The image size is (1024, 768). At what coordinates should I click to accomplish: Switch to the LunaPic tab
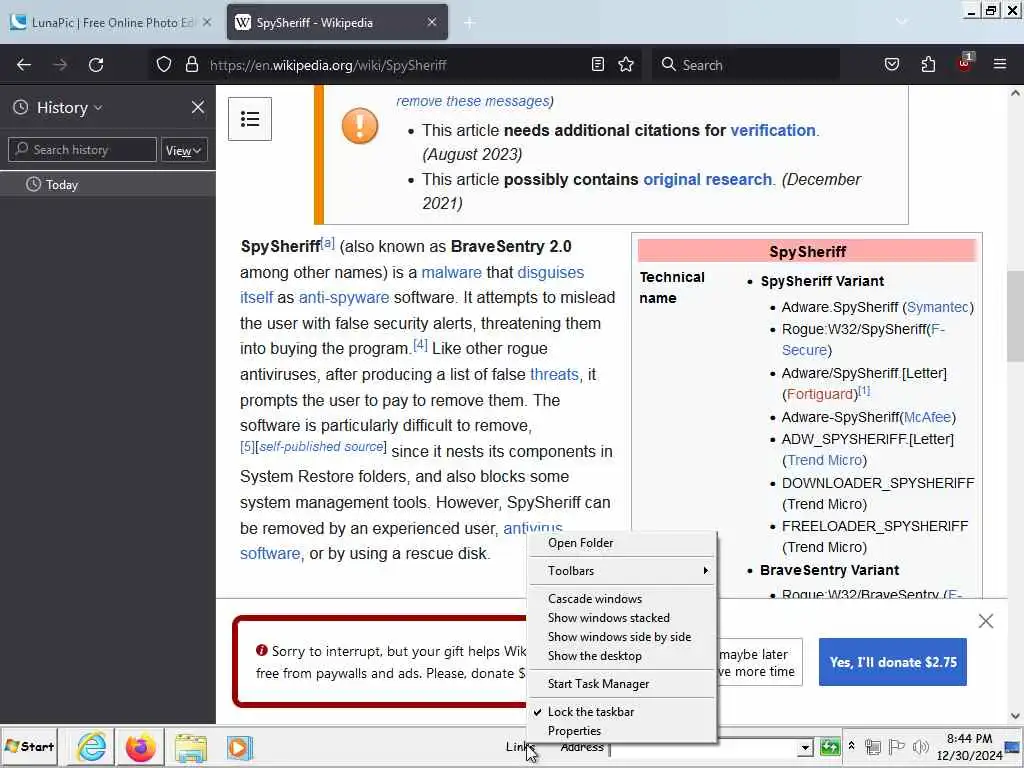click(x=112, y=22)
